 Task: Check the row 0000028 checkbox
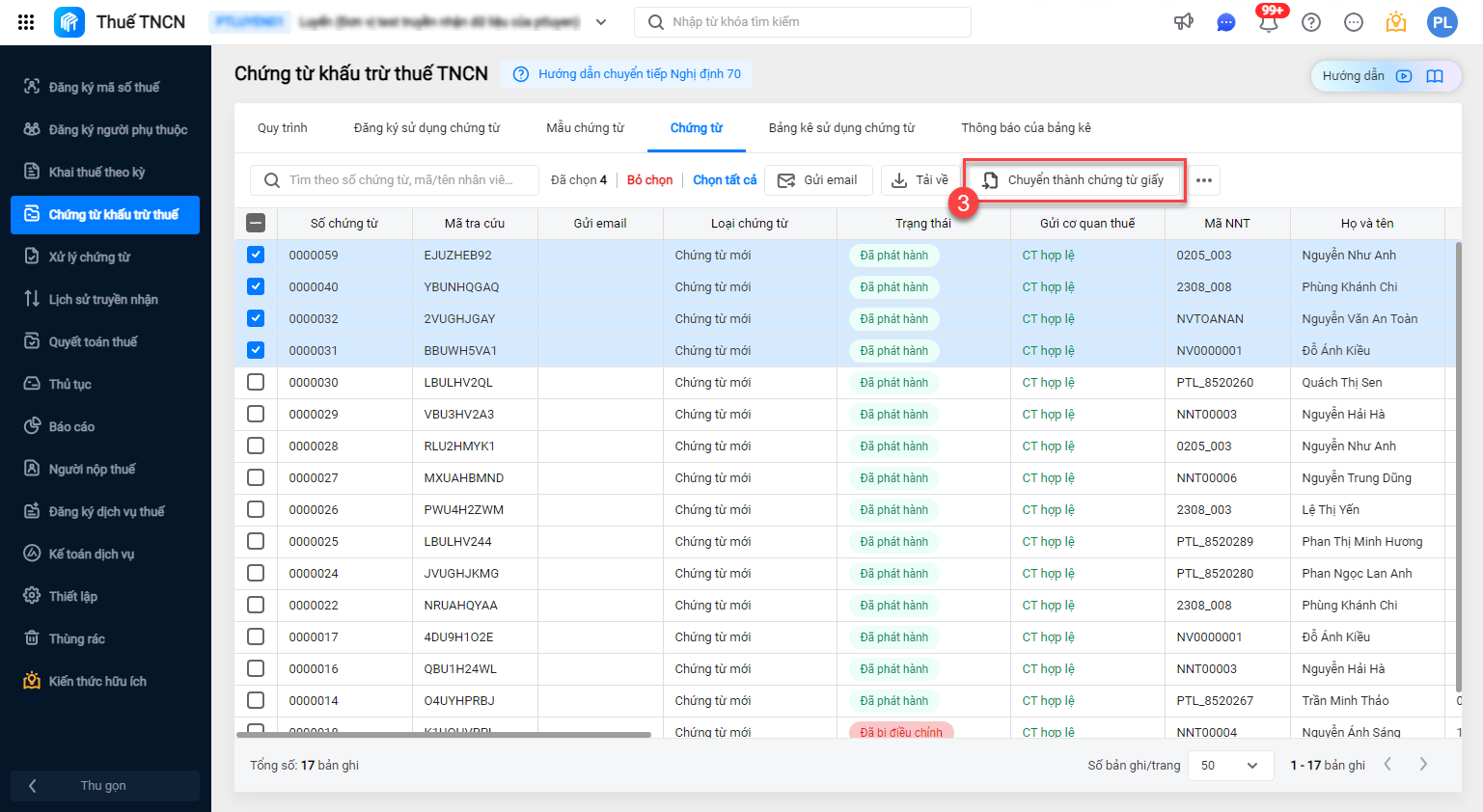256,446
